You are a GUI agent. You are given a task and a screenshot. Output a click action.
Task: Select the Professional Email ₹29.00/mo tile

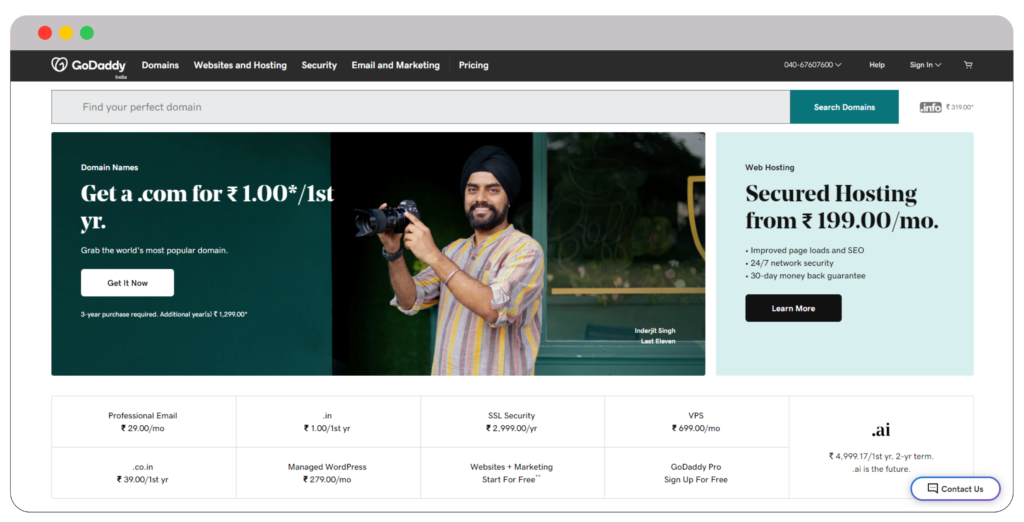[143, 421]
